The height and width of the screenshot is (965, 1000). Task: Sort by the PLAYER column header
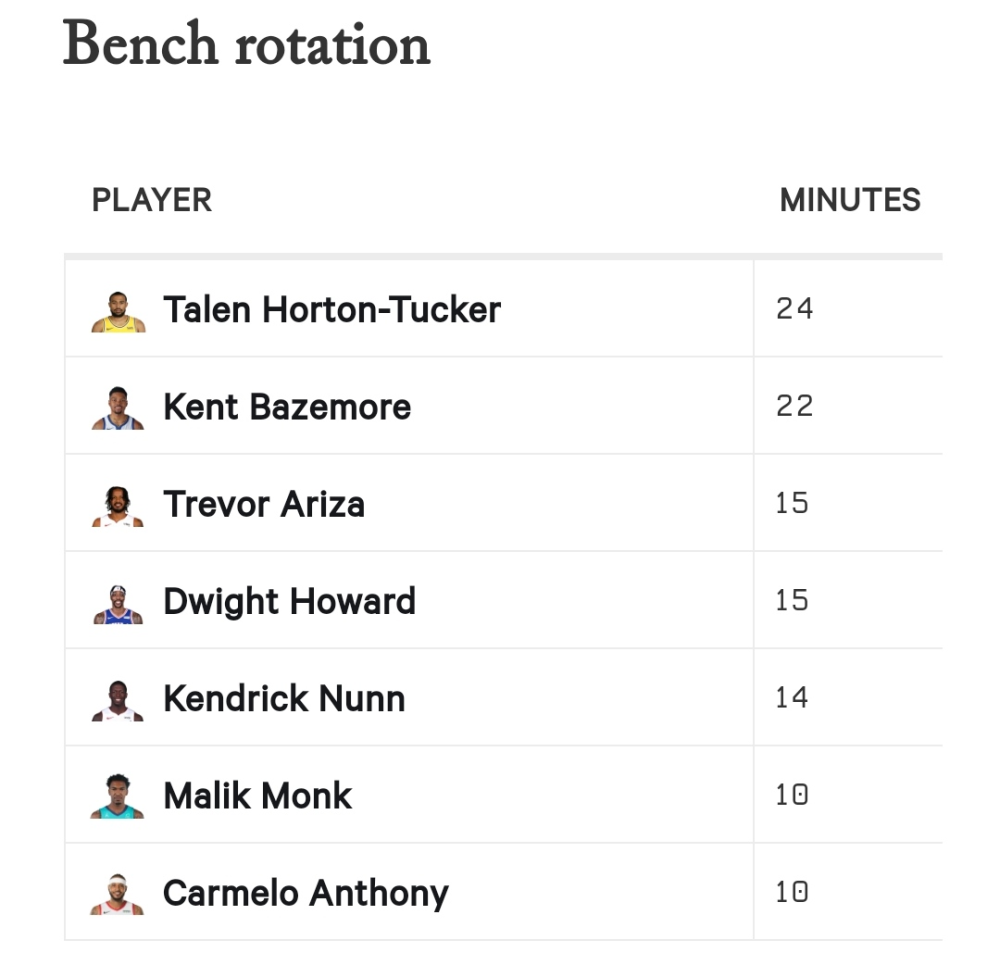click(152, 200)
